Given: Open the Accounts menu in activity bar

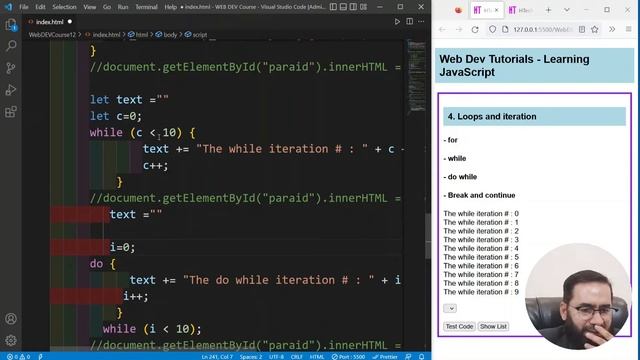Looking at the screenshot, I should point(11,319).
